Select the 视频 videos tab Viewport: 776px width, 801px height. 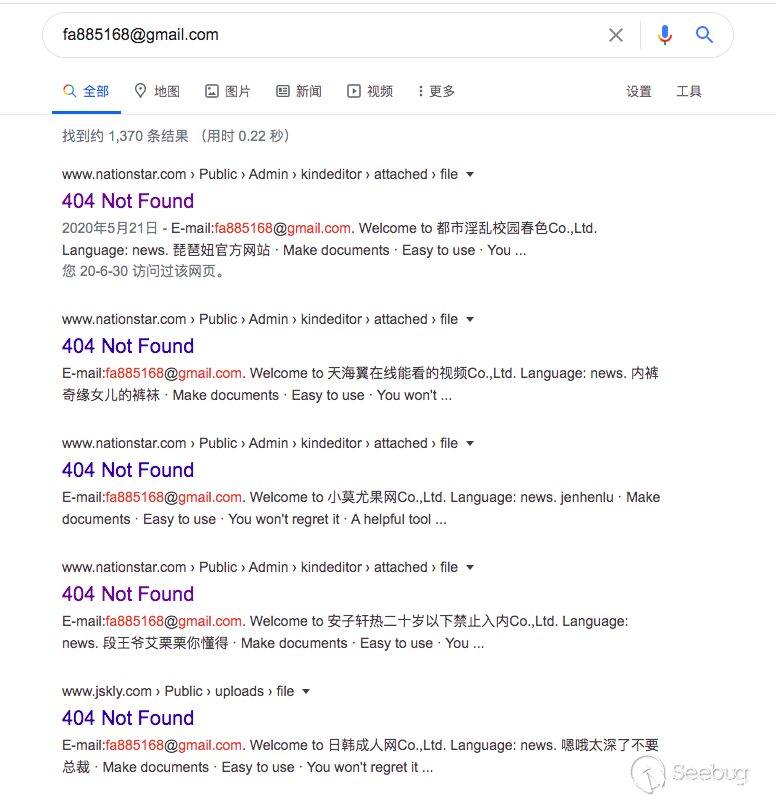370,91
